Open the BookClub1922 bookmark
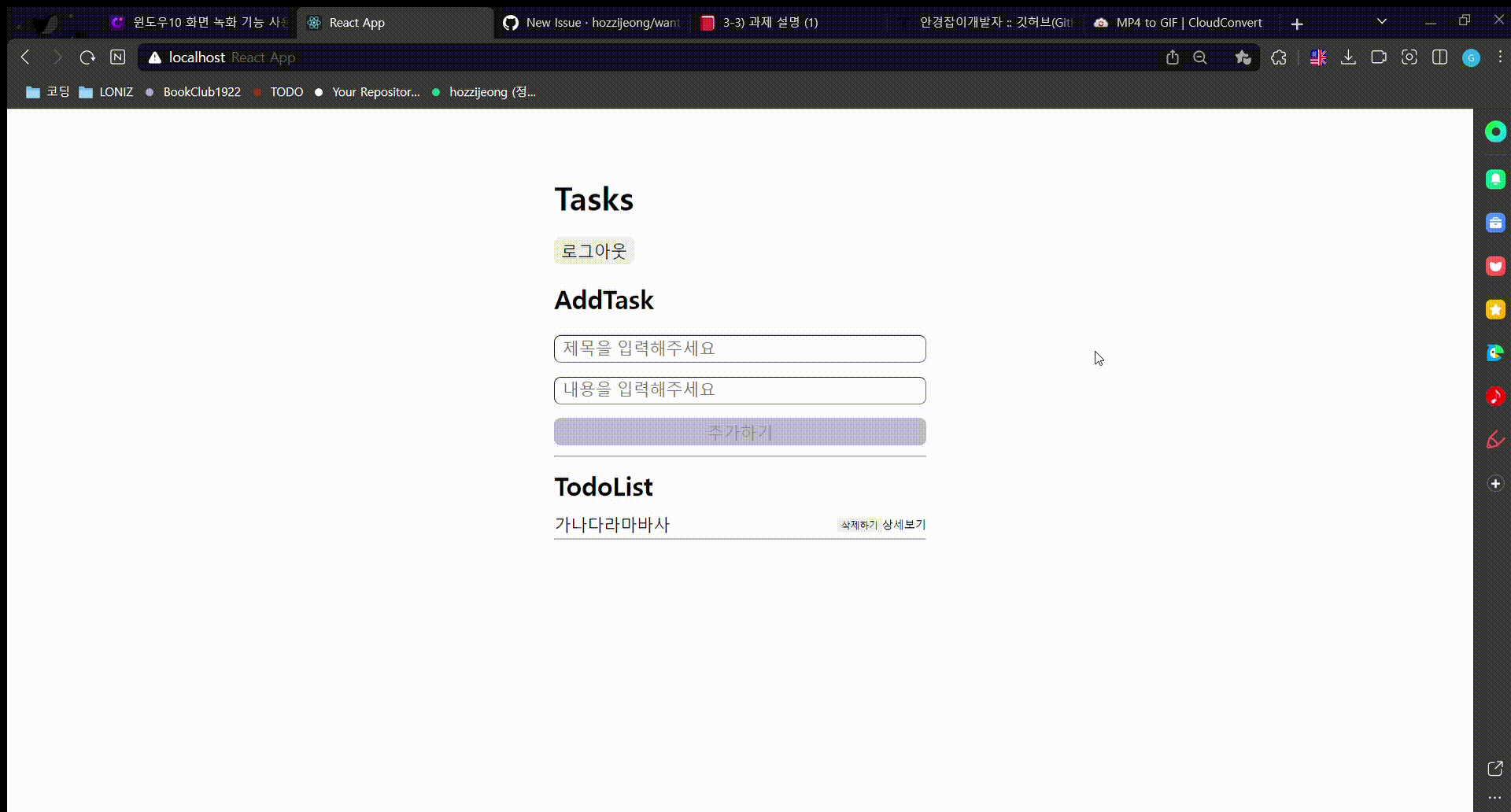The image size is (1511, 812). (x=193, y=92)
